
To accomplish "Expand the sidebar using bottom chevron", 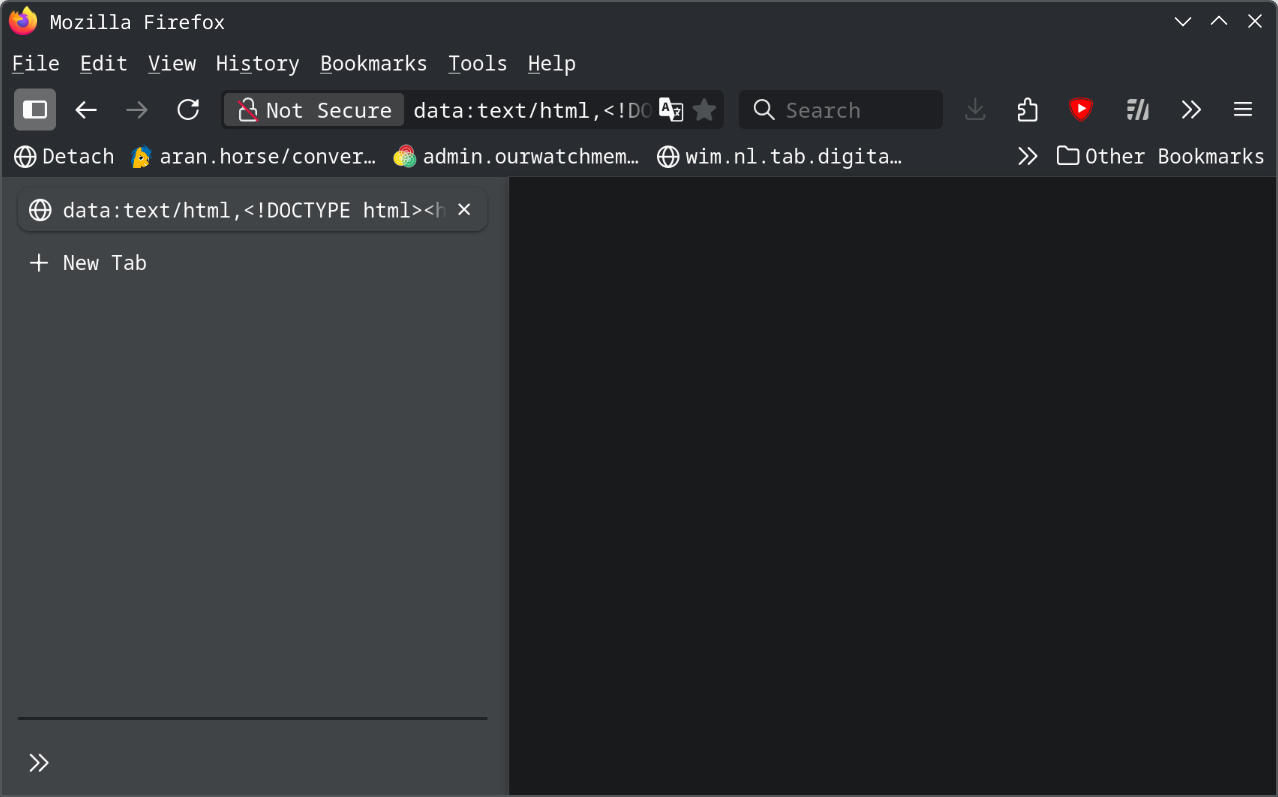I will coord(39,763).
